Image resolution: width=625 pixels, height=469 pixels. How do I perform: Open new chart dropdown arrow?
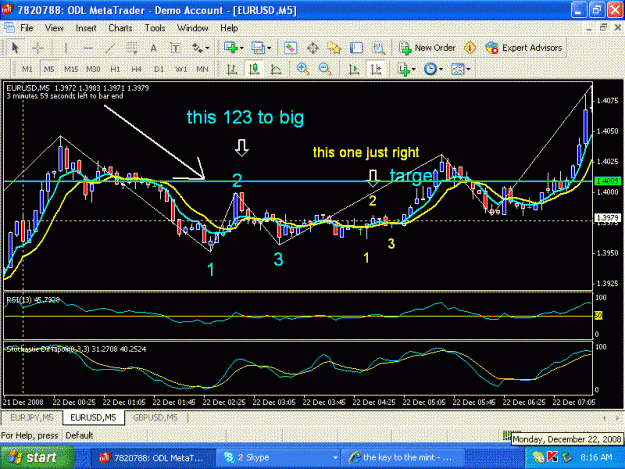coord(242,48)
